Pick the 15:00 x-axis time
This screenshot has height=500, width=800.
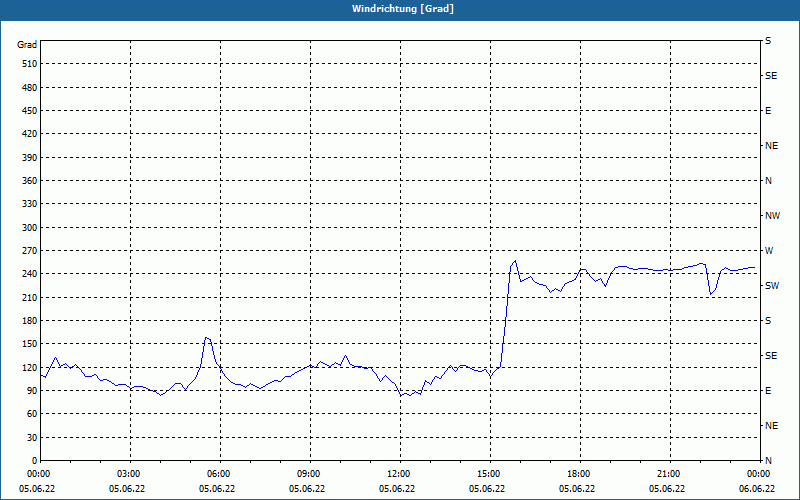[489, 474]
